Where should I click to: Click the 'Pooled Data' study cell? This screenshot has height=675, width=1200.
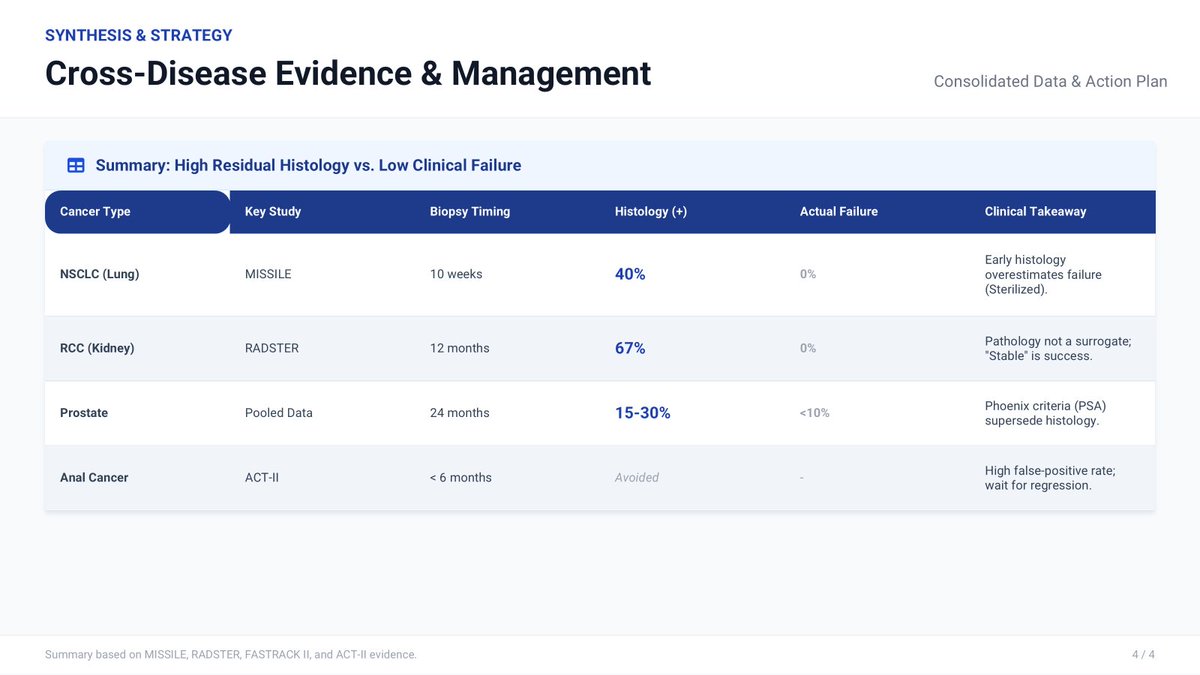(279, 413)
